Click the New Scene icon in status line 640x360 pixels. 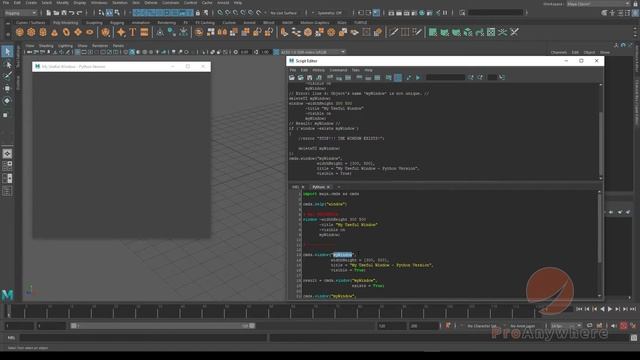point(48,13)
